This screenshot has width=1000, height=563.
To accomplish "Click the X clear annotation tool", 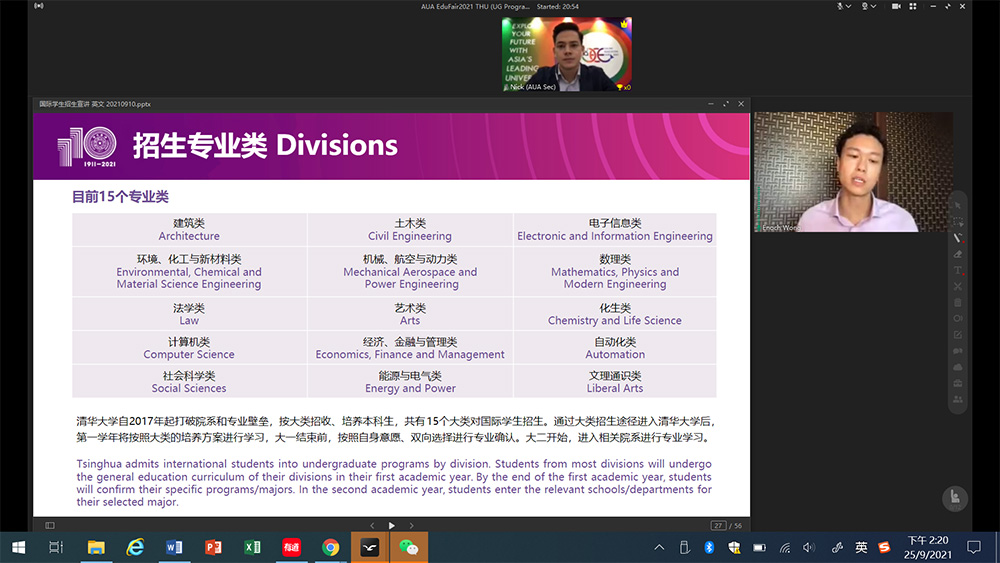I will [x=958, y=286].
